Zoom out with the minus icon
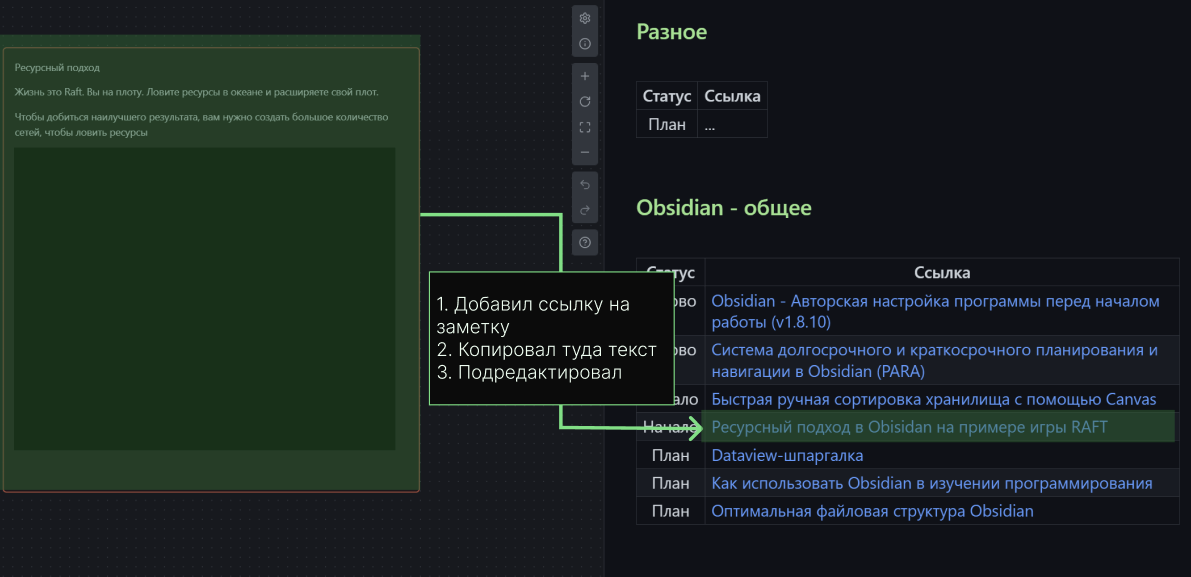The width and height of the screenshot is (1191, 577). pos(585,152)
